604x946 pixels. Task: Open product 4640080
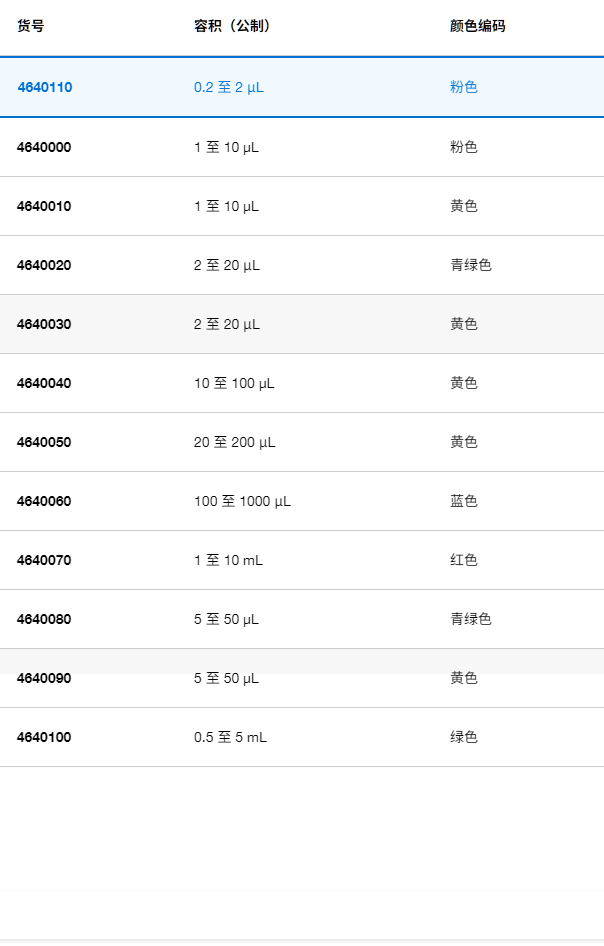(45, 619)
